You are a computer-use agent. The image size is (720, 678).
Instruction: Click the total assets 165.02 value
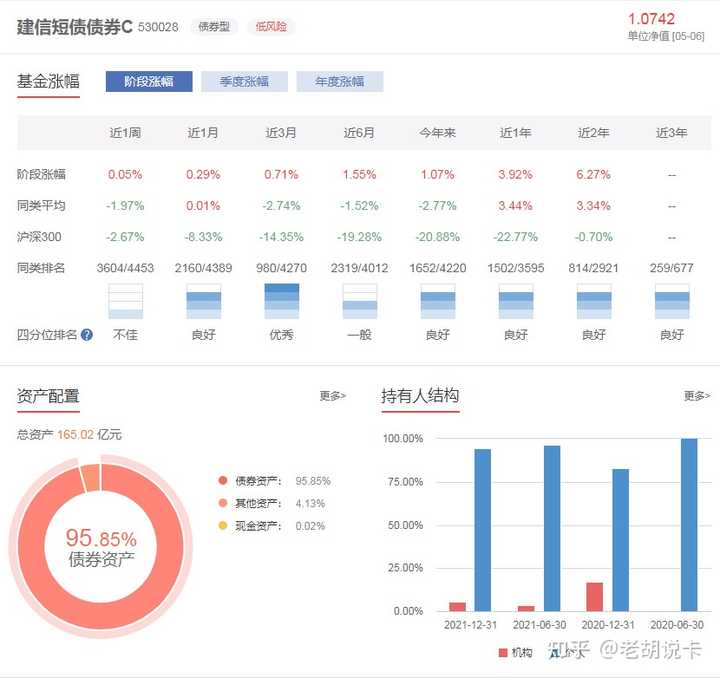[x=76, y=434]
